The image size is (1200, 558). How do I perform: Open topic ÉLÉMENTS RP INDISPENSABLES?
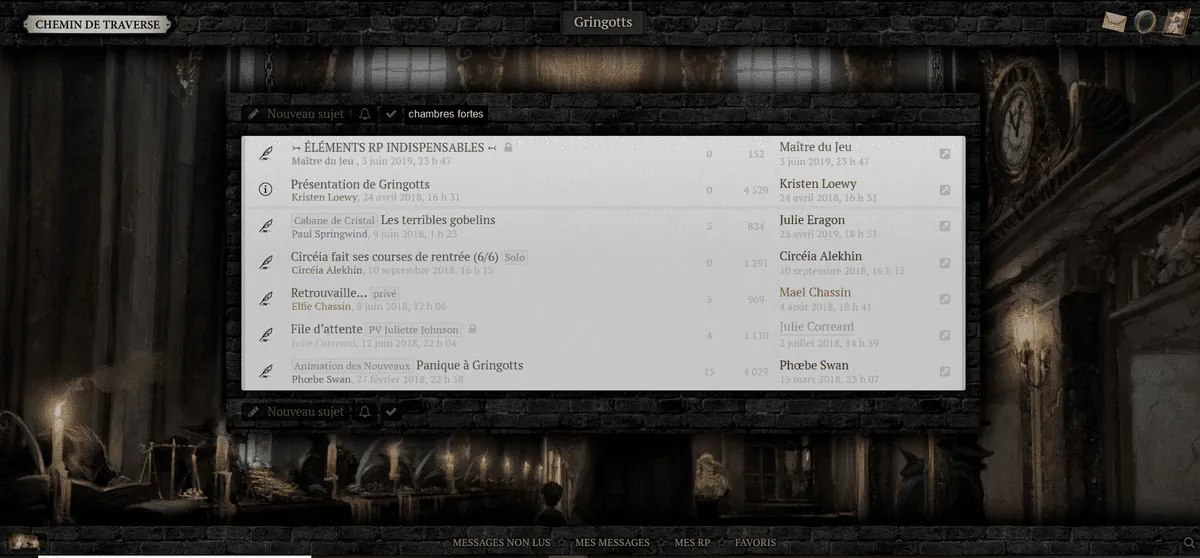coord(394,148)
